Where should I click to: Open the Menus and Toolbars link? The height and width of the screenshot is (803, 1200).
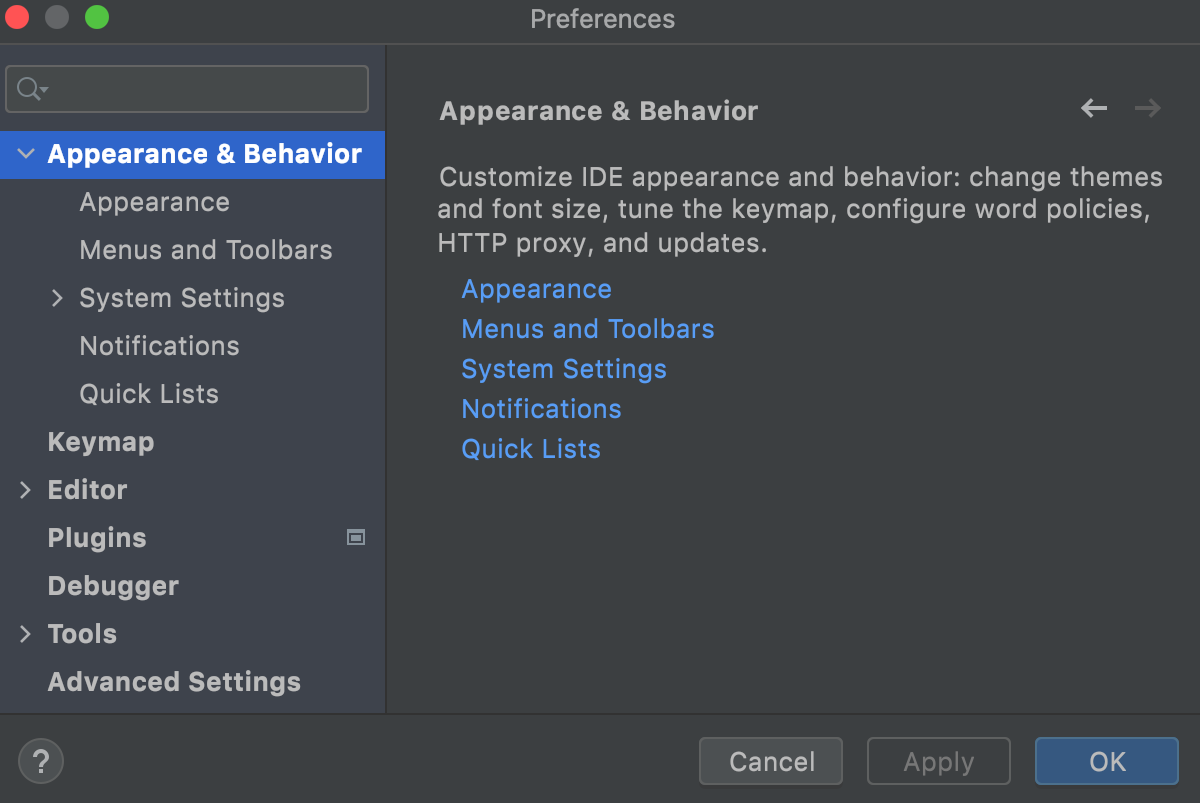[x=587, y=329]
